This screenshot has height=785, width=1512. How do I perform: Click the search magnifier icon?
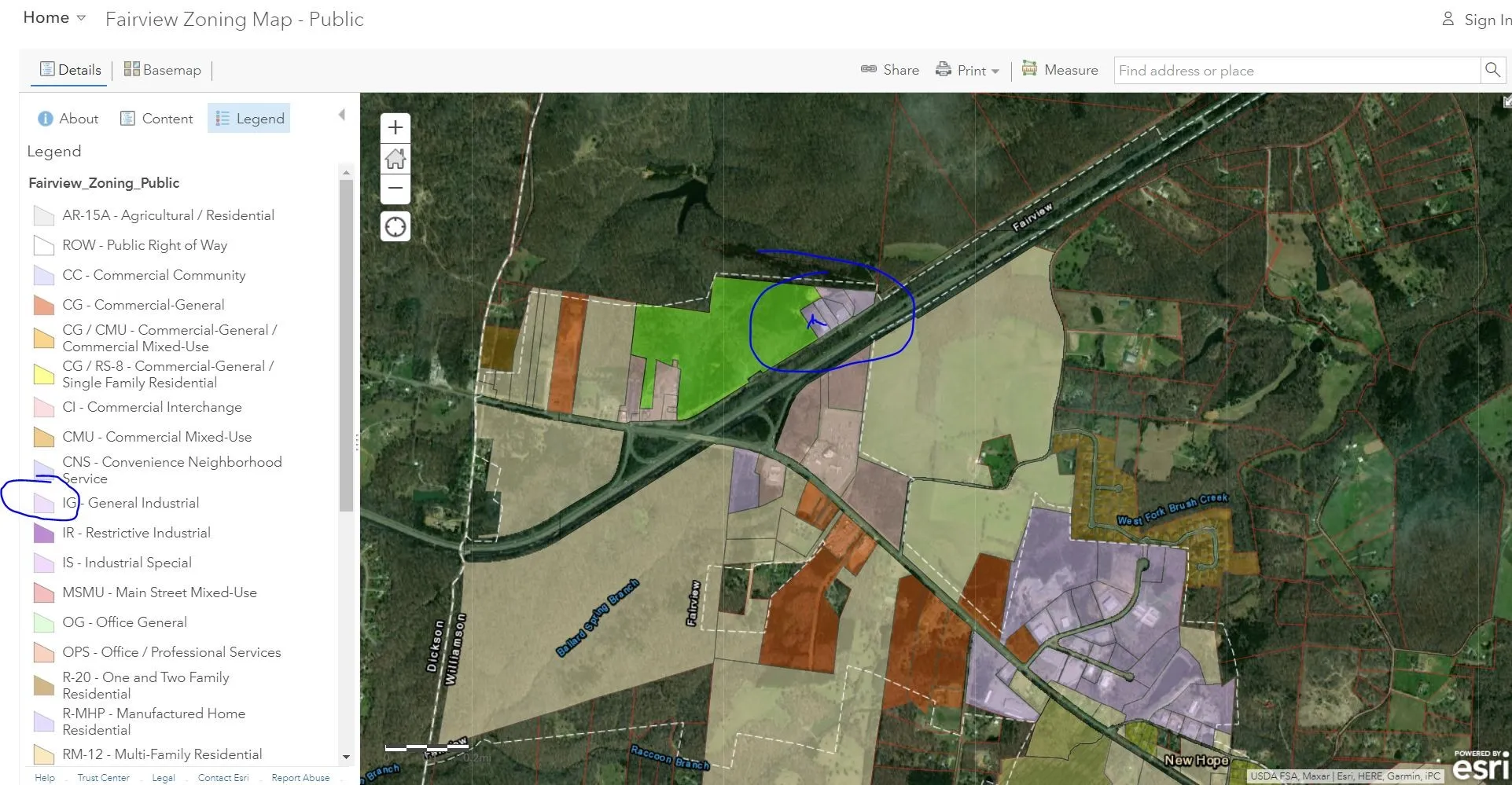[1492, 70]
